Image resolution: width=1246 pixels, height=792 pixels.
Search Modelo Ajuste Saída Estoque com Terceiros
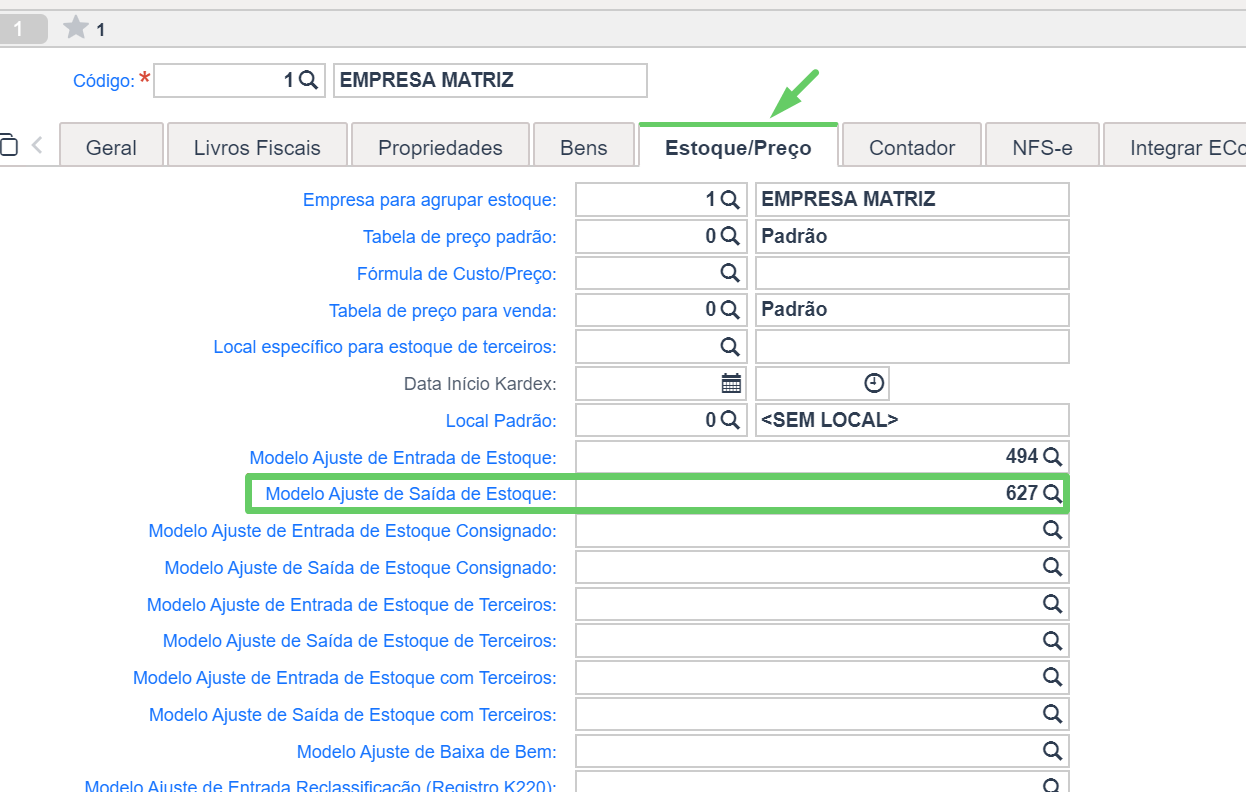point(1052,714)
